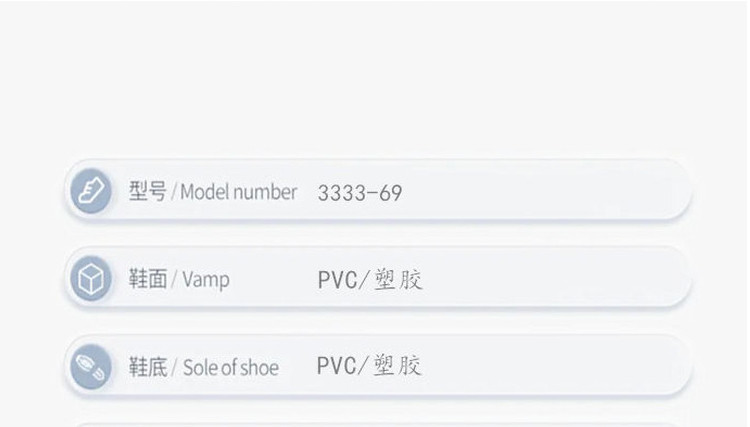Click PVC text in Sole of shoe row

click(337, 366)
